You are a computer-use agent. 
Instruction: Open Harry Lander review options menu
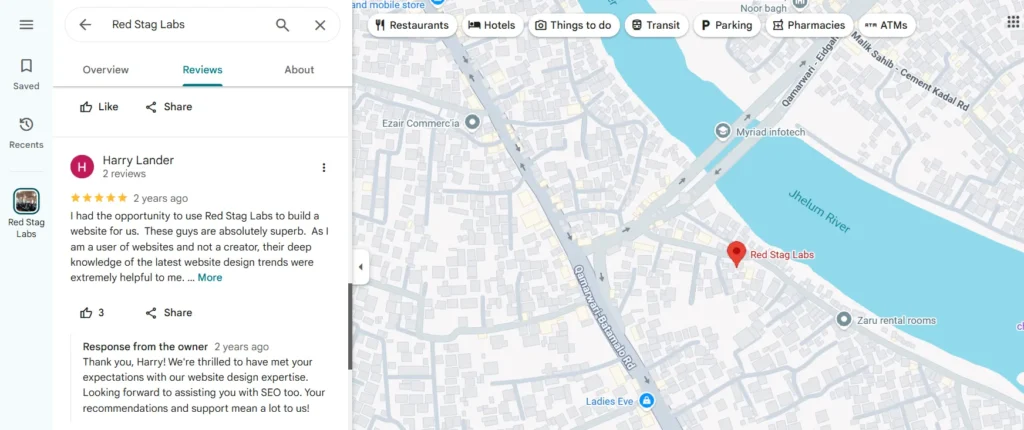(323, 168)
